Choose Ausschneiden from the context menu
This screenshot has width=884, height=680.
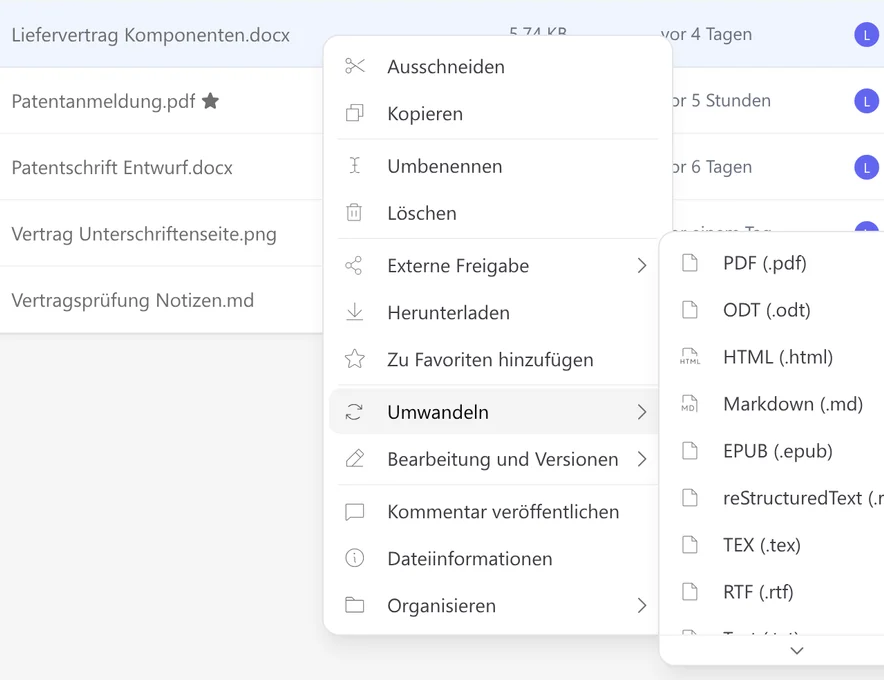click(x=498, y=67)
